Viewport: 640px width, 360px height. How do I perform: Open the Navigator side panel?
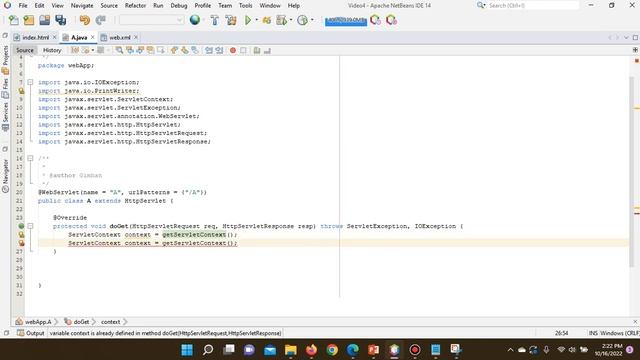[5, 176]
